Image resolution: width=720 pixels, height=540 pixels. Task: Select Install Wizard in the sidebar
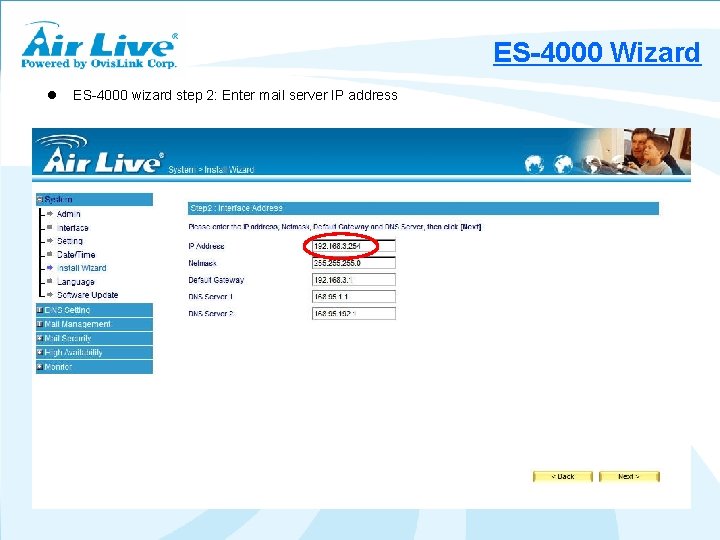(81, 268)
